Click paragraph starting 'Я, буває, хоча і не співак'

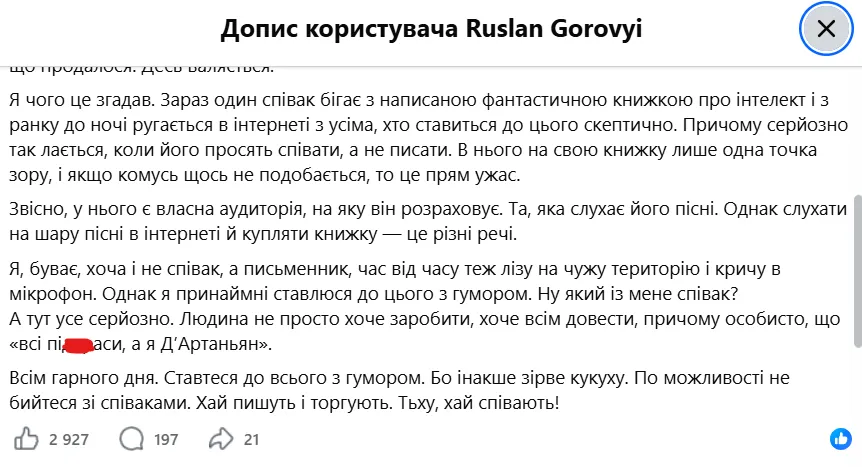[395, 281]
